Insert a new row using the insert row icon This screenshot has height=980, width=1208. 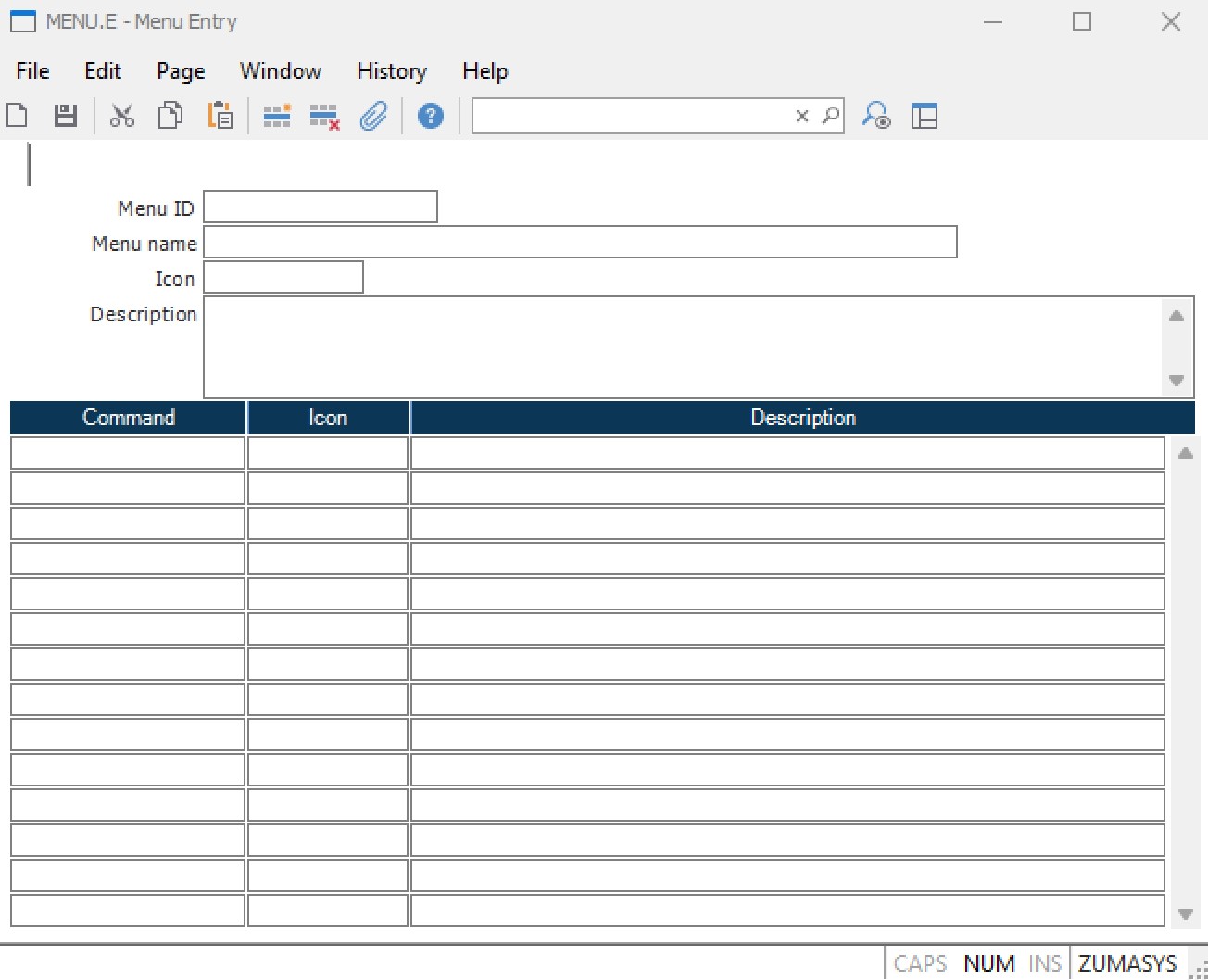(276, 115)
